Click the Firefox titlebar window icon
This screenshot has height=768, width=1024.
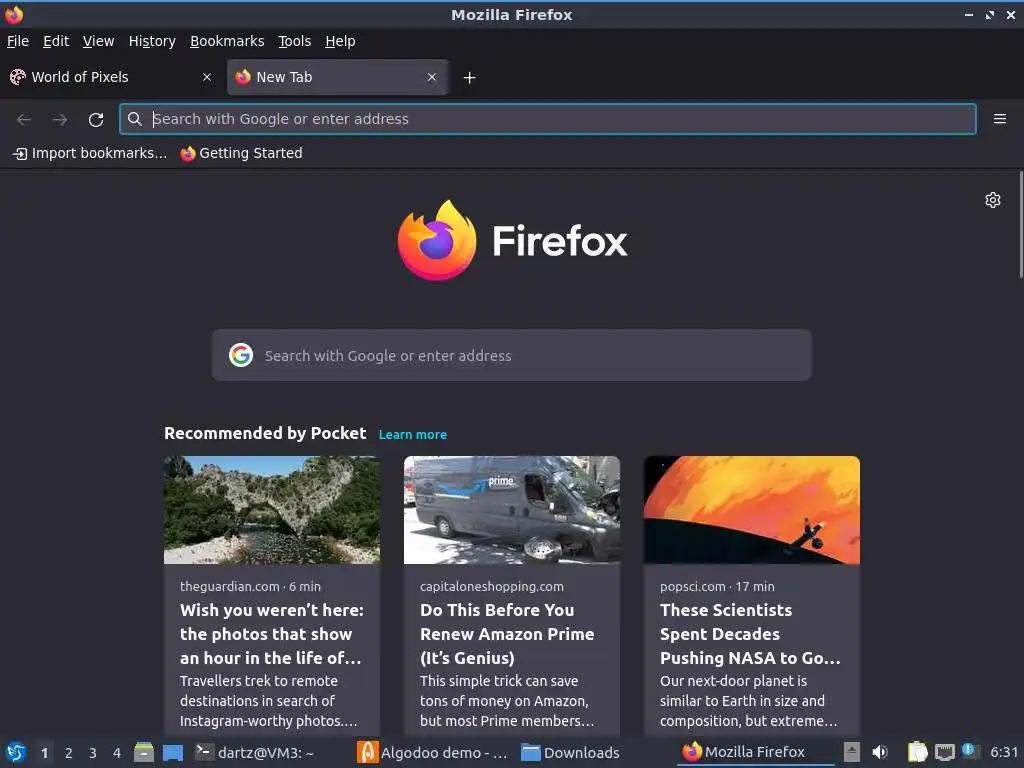pyautogui.click(x=14, y=14)
